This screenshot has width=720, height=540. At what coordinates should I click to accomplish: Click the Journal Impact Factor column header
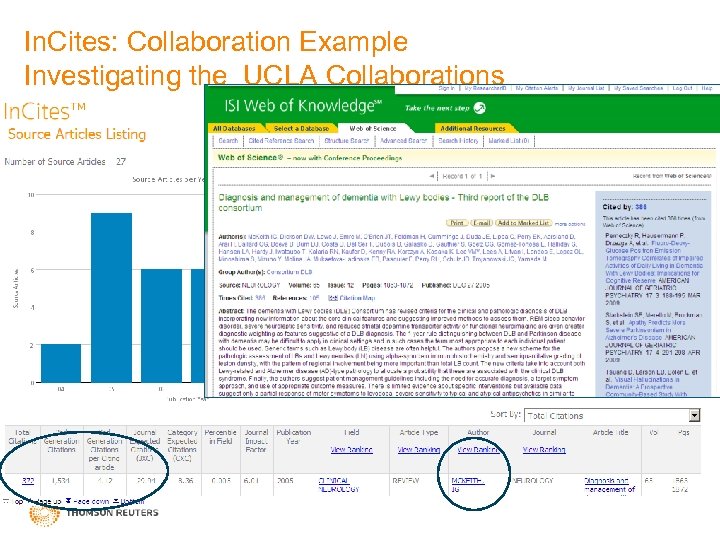pyautogui.click(x=256, y=441)
